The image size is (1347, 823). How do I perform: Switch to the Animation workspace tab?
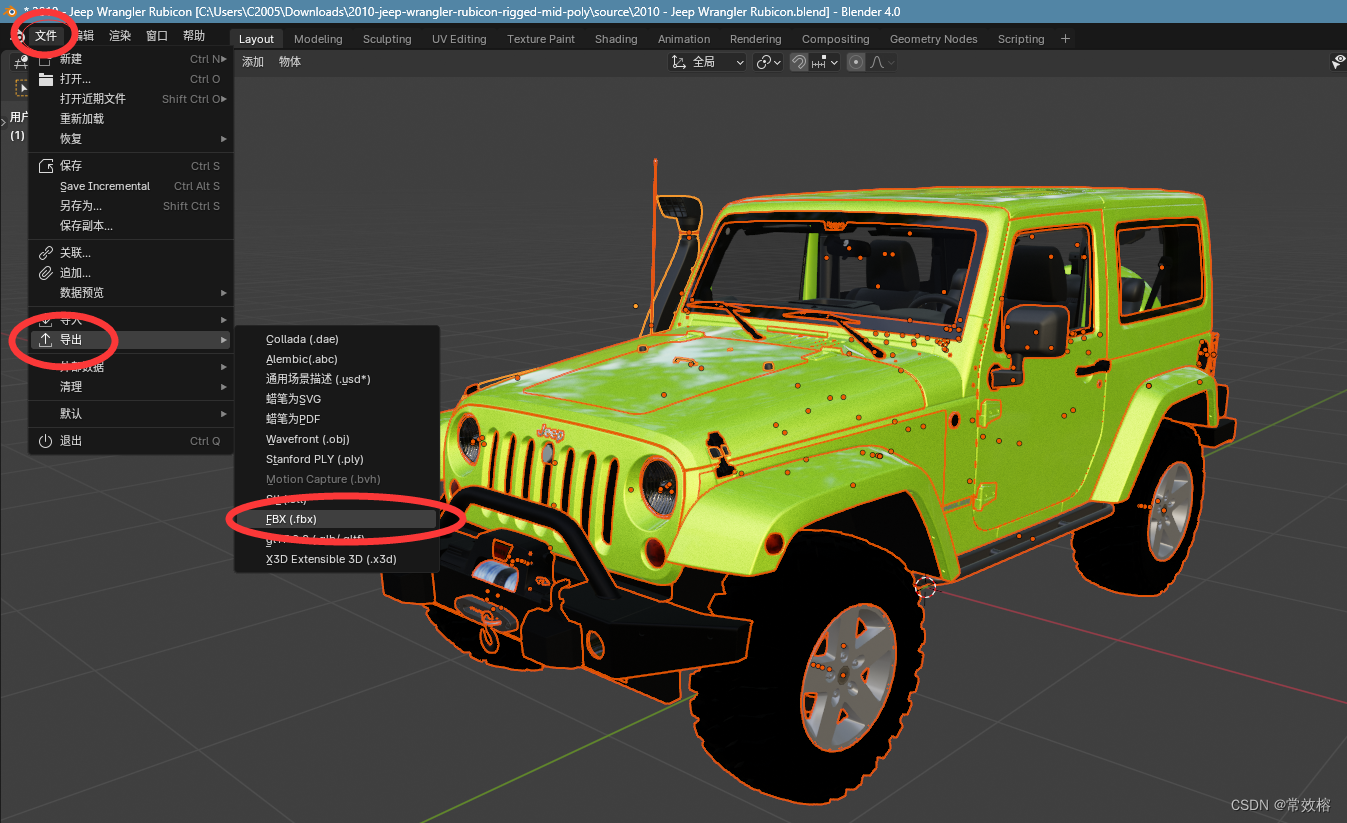pyautogui.click(x=684, y=39)
